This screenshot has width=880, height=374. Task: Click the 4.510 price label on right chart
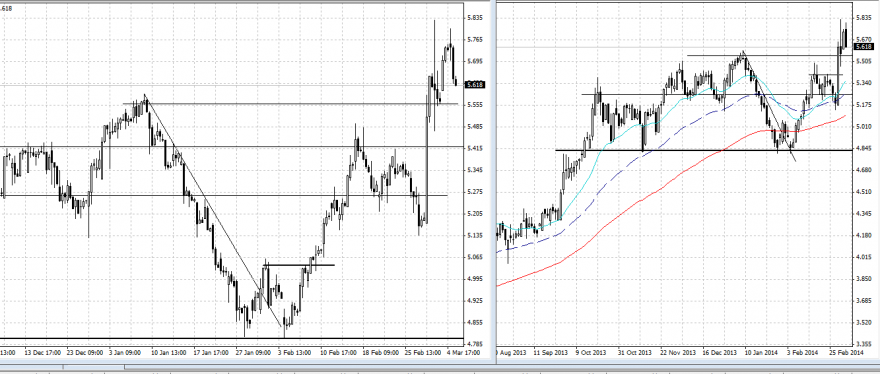coord(863,192)
